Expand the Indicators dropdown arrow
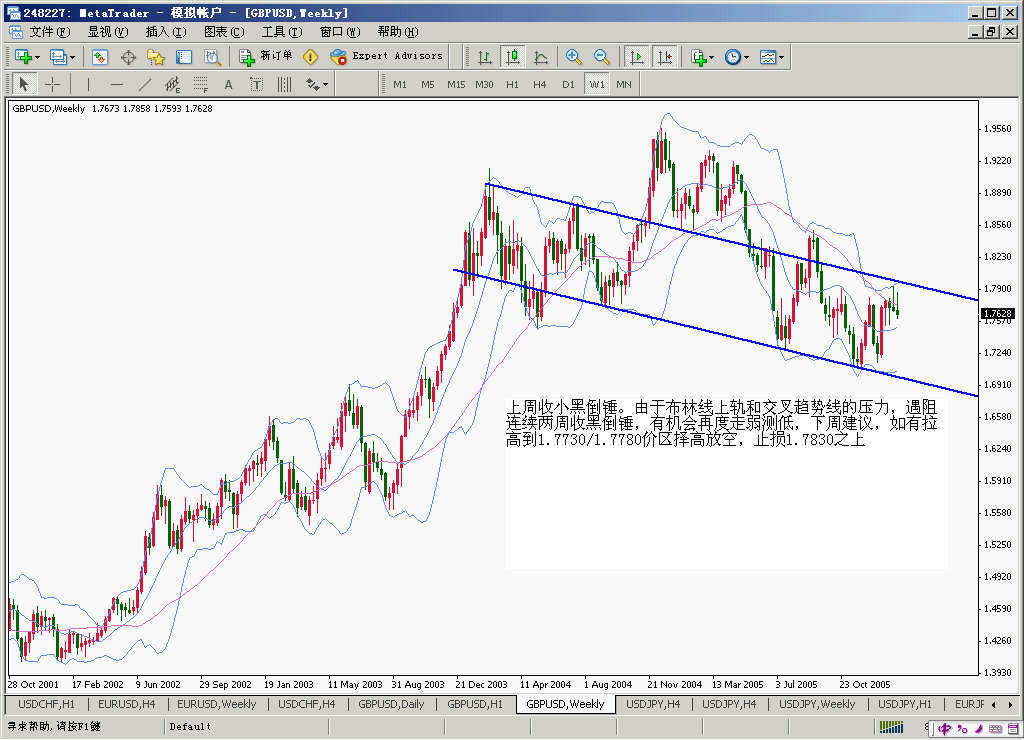Image resolution: width=1024 pixels, height=740 pixels. pyautogui.click(x=712, y=57)
